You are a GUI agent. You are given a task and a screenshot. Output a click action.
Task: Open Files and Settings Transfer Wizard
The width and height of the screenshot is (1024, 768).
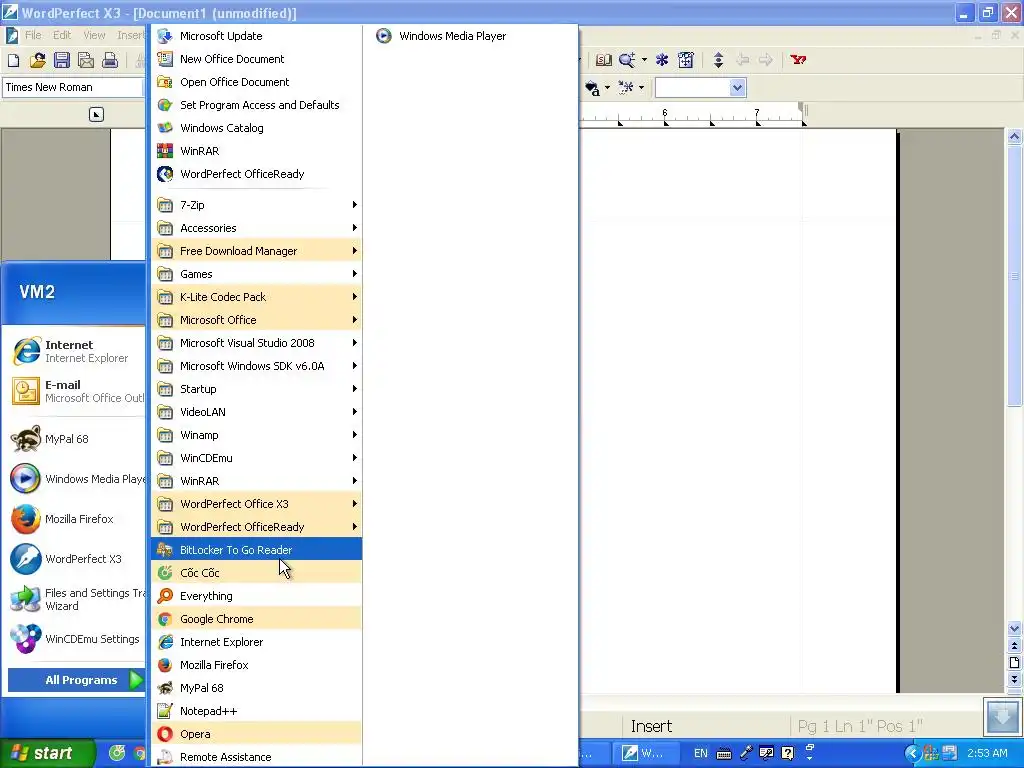[76, 599]
